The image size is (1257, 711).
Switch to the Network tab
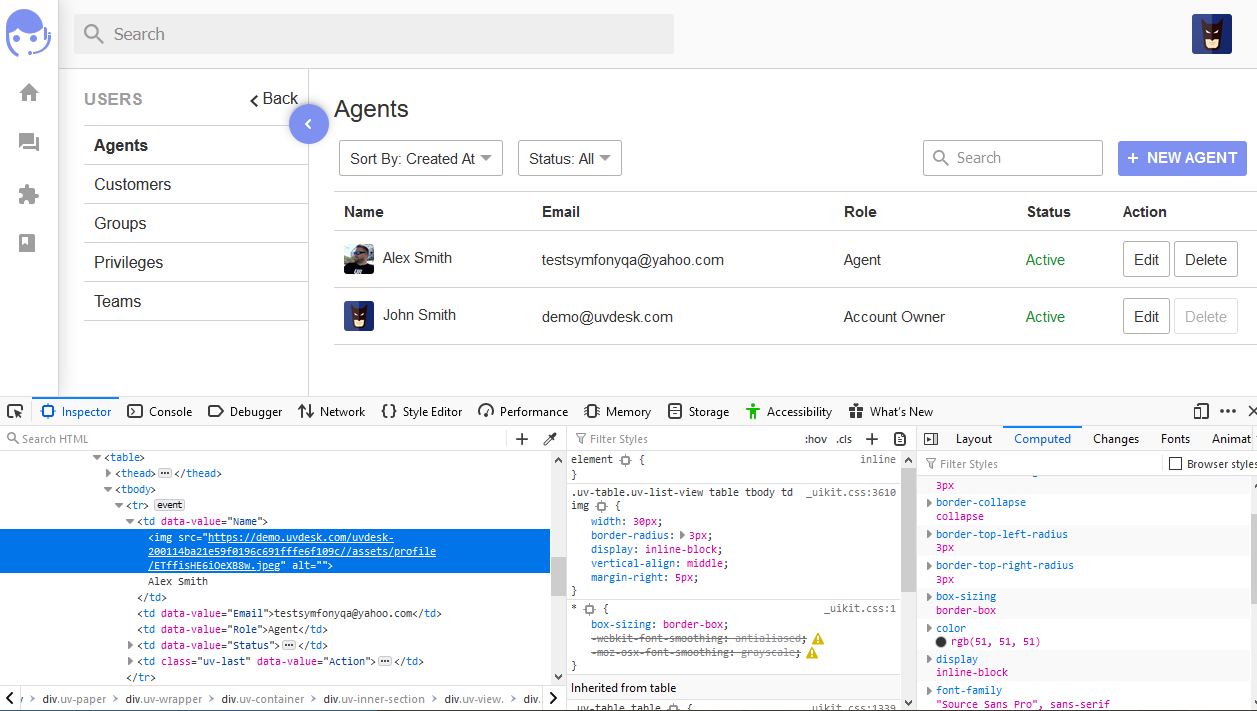332,411
